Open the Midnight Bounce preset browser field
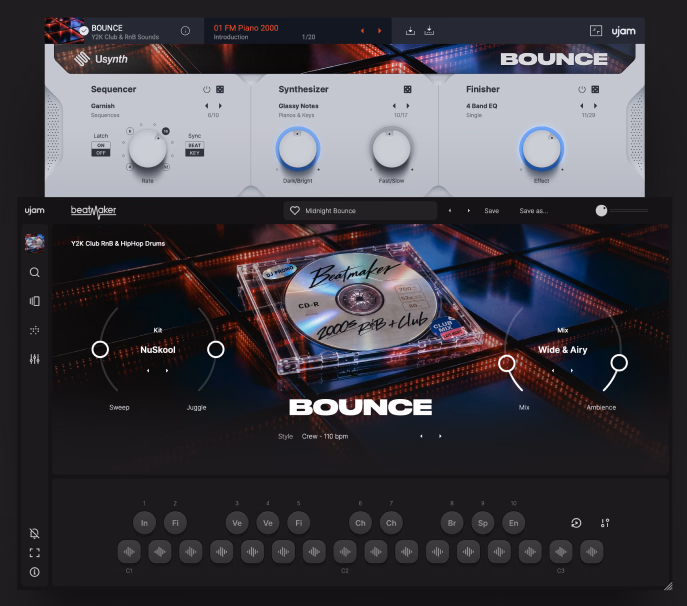 click(x=361, y=211)
